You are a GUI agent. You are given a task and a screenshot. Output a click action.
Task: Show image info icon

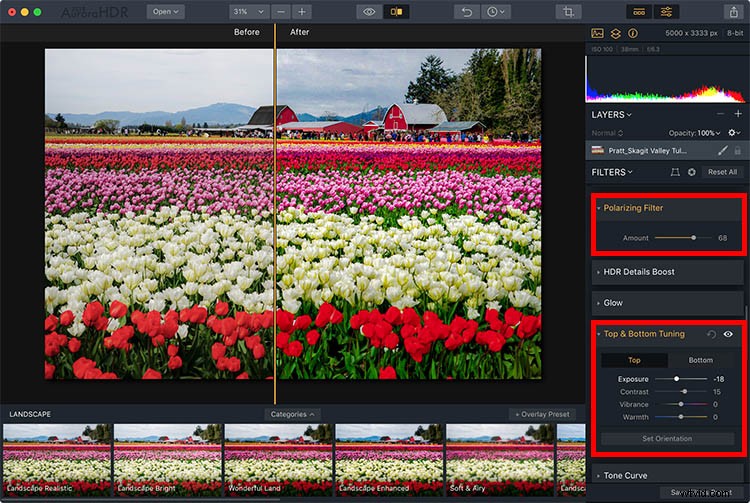(633, 33)
